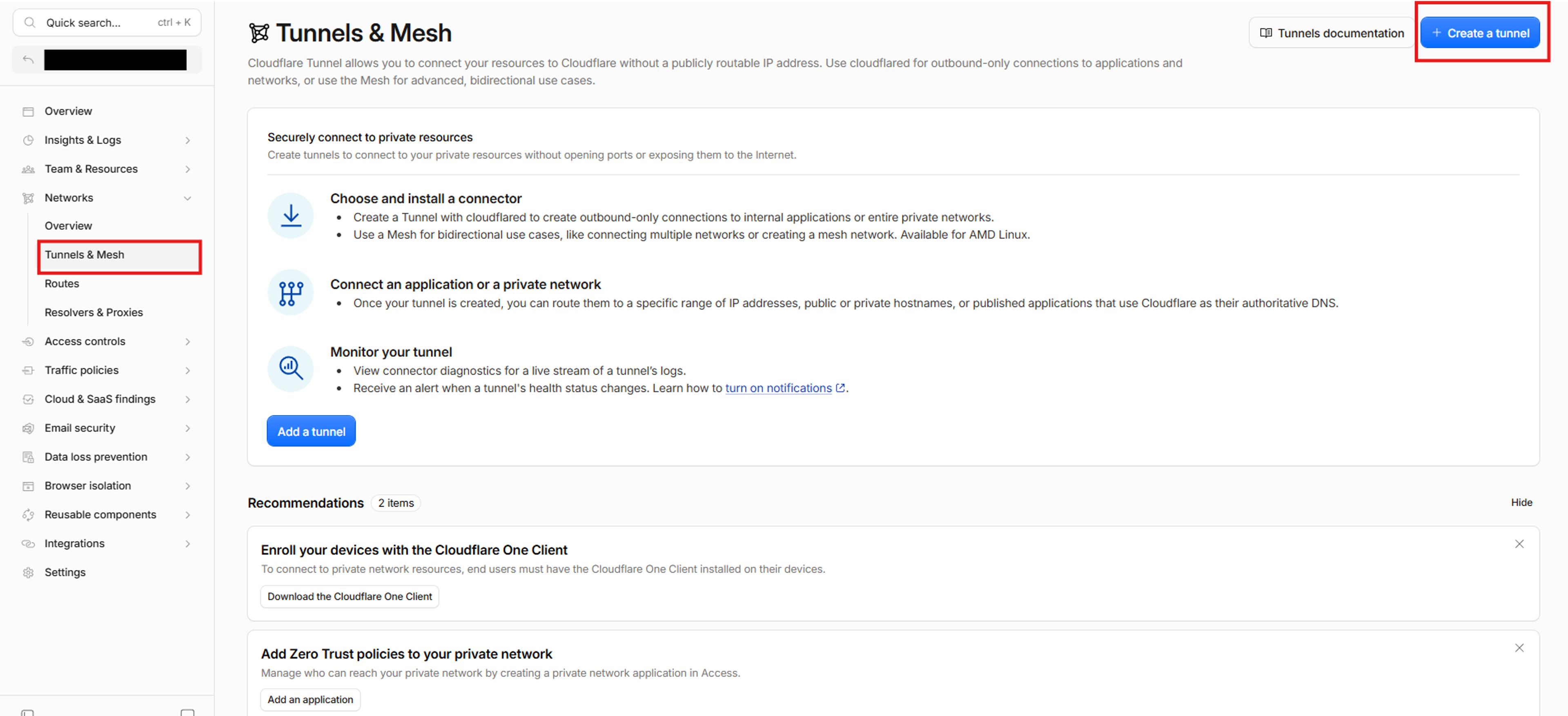
Task: Click the Monitor your tunnel magnifier icon
Action: tap(291, 369)
